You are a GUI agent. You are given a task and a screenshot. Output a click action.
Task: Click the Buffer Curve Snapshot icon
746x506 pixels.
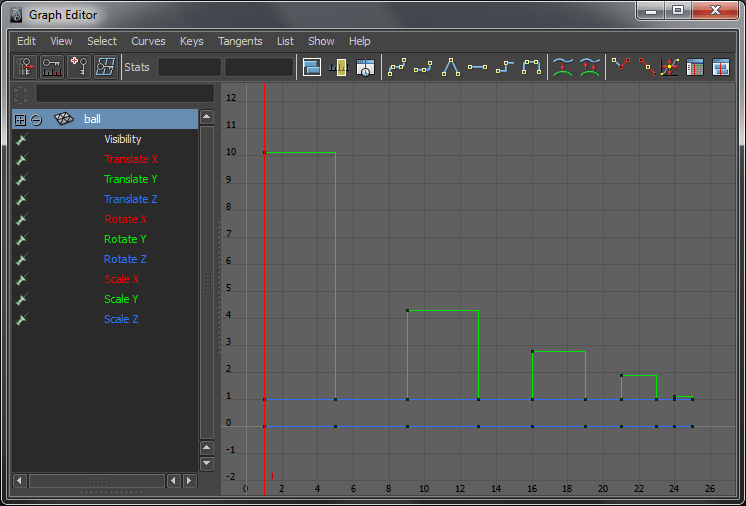tap(563, 67)
